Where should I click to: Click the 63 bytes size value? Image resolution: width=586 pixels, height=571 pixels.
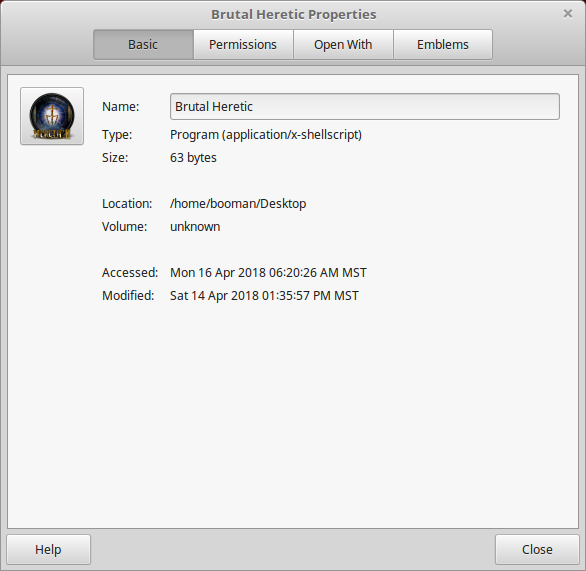pos(193,158)
